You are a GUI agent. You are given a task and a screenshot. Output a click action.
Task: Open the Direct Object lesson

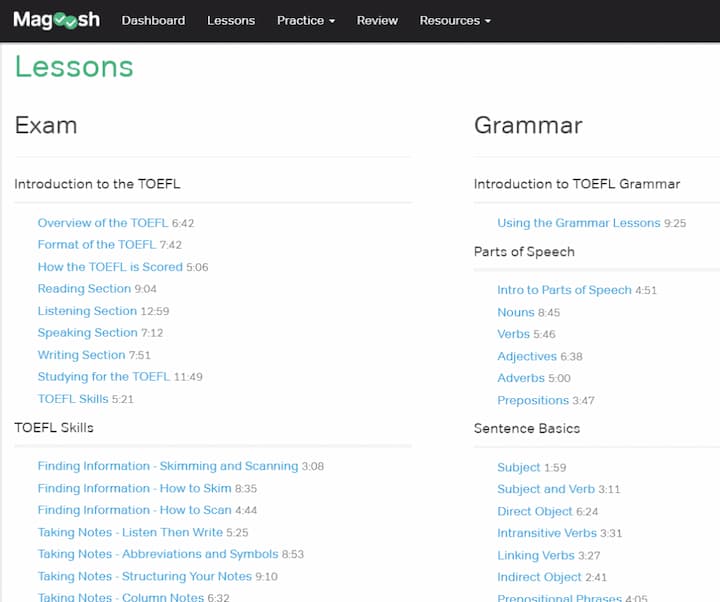tap(535, 512)
